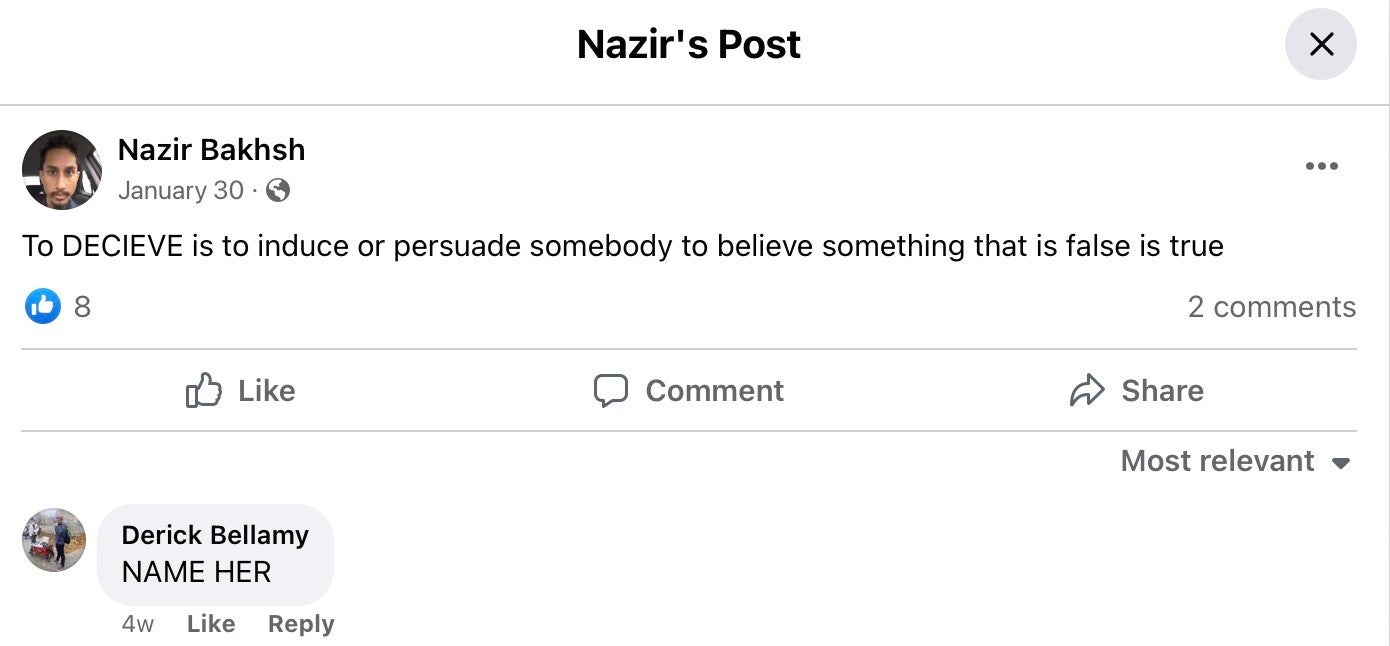This screenshot has width=1390, height=646.
Task: Click the arrow beside Most relevant
Action: (1342, 463)
